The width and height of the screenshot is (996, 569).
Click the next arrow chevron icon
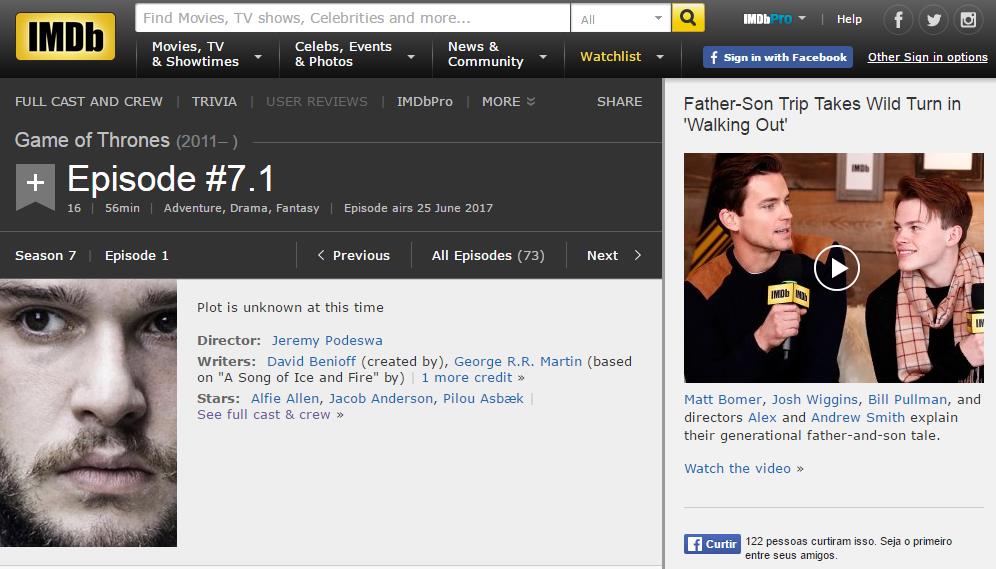pyautogui.click(x=638, y=255)
